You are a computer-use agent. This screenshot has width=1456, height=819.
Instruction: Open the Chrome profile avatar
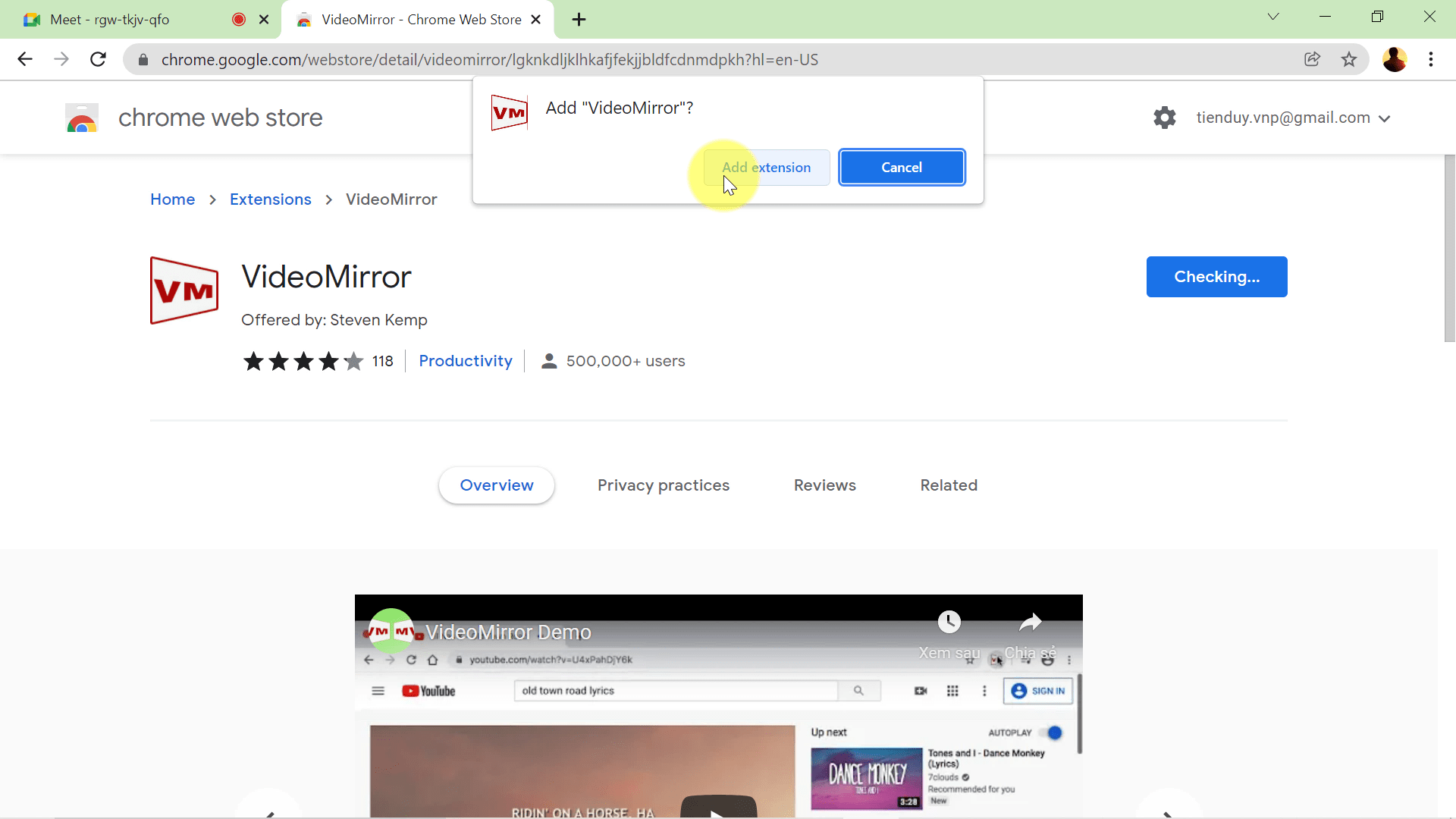tap(1394, 59)
